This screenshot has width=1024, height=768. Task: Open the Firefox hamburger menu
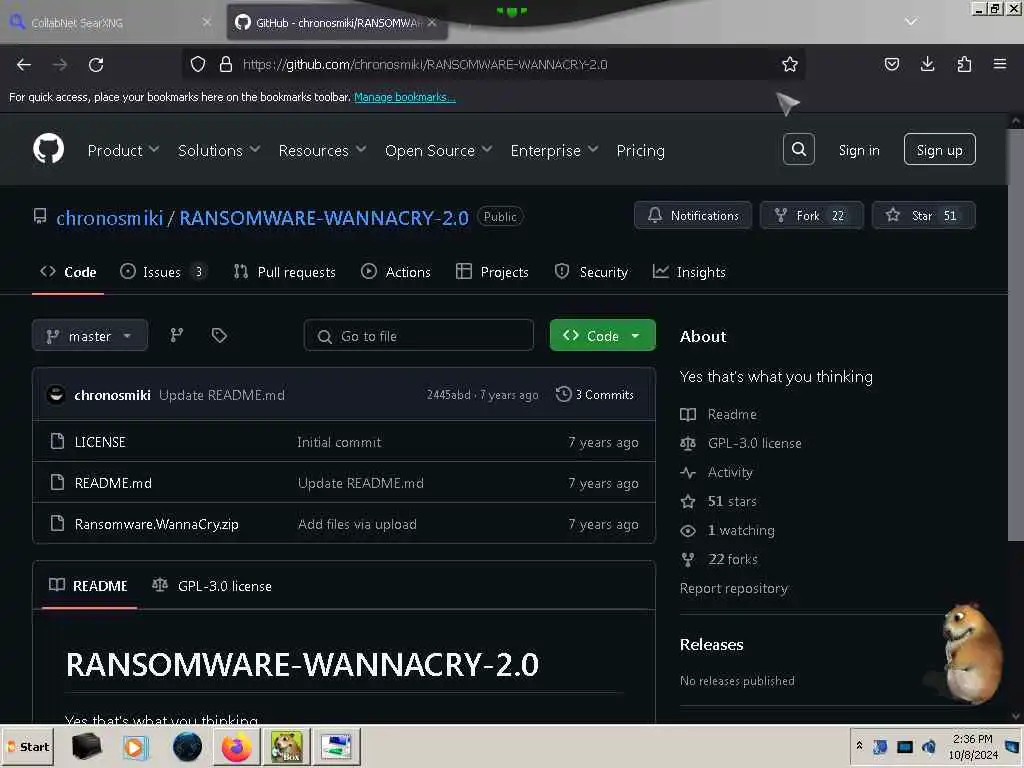(x=999, y=64)
